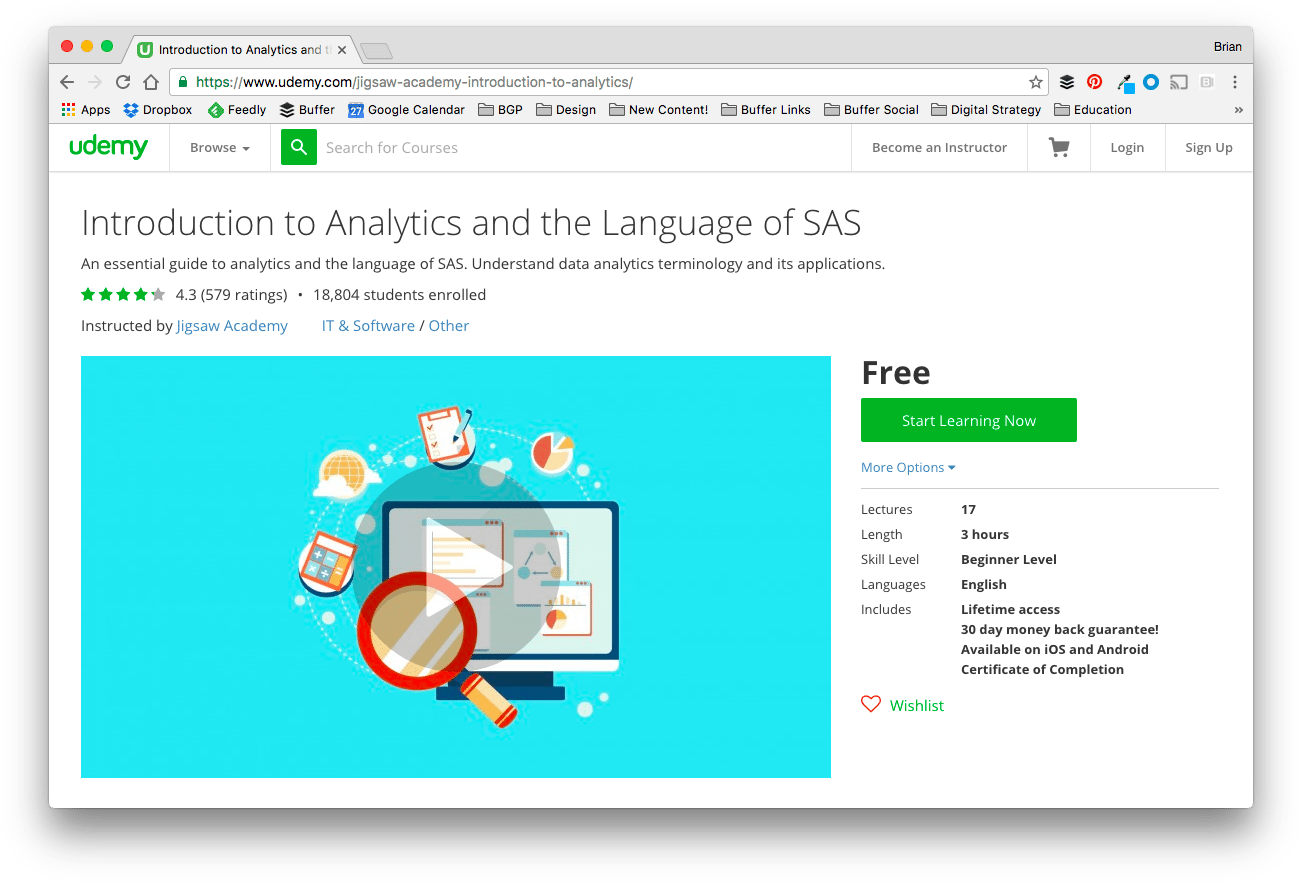Bookmark page with star icon
Image resolution: width=1301 pixels, height=882 pixels.
[1036, 82]
